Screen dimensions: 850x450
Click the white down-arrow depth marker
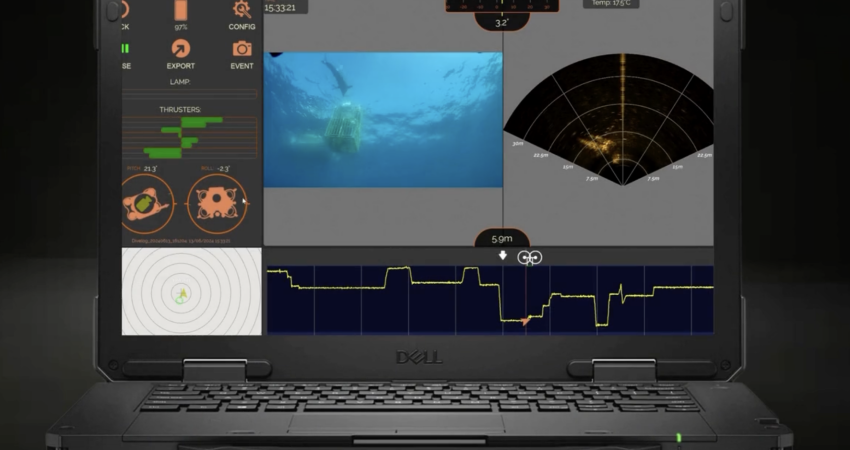503,257
